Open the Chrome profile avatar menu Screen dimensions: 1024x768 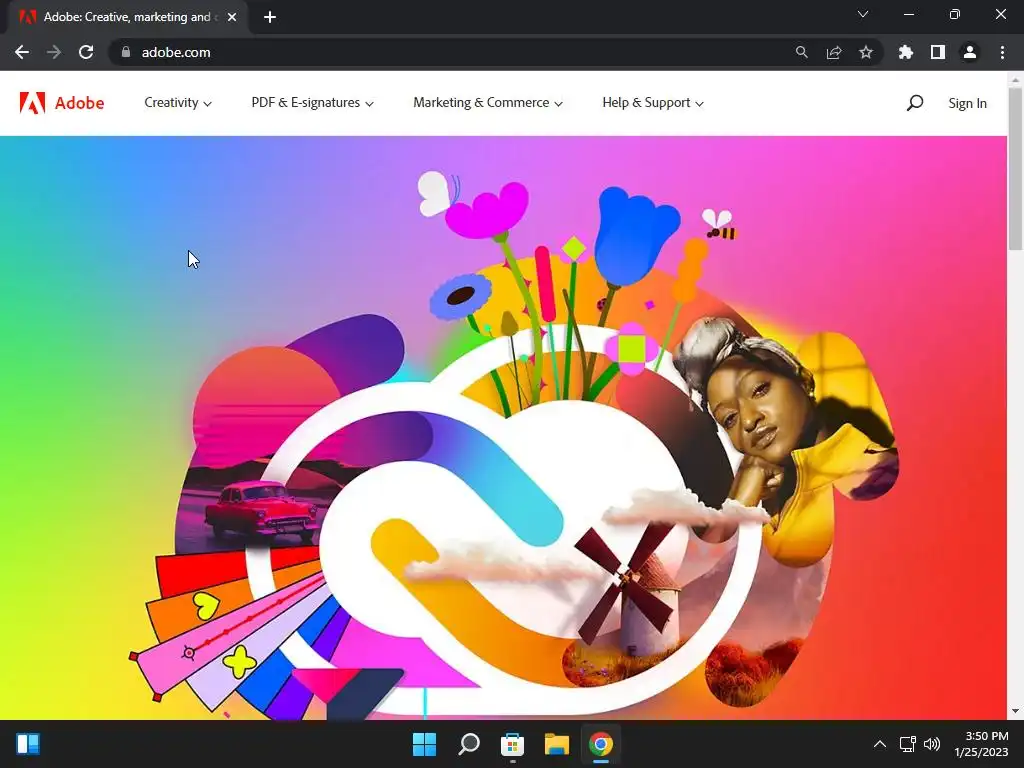click(970, 52)
